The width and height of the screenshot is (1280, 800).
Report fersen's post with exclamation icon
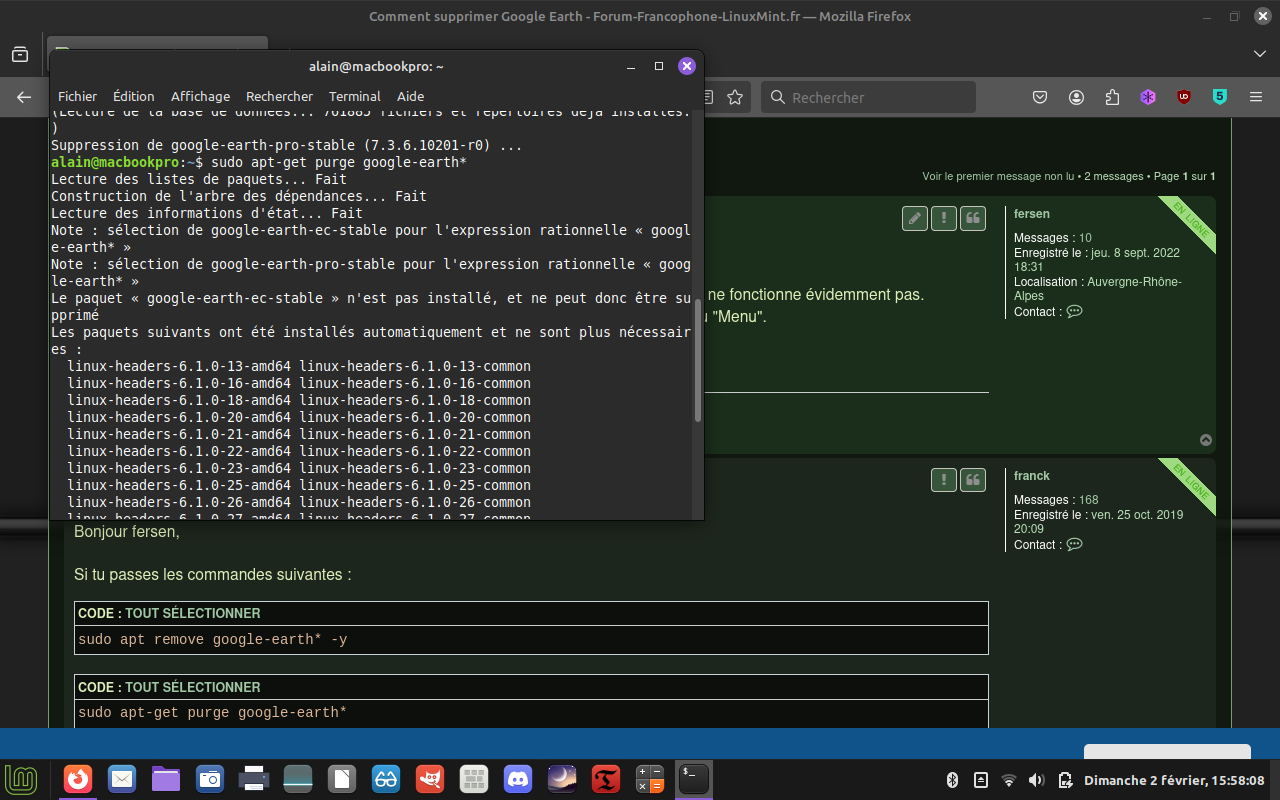tap(944, 218)
